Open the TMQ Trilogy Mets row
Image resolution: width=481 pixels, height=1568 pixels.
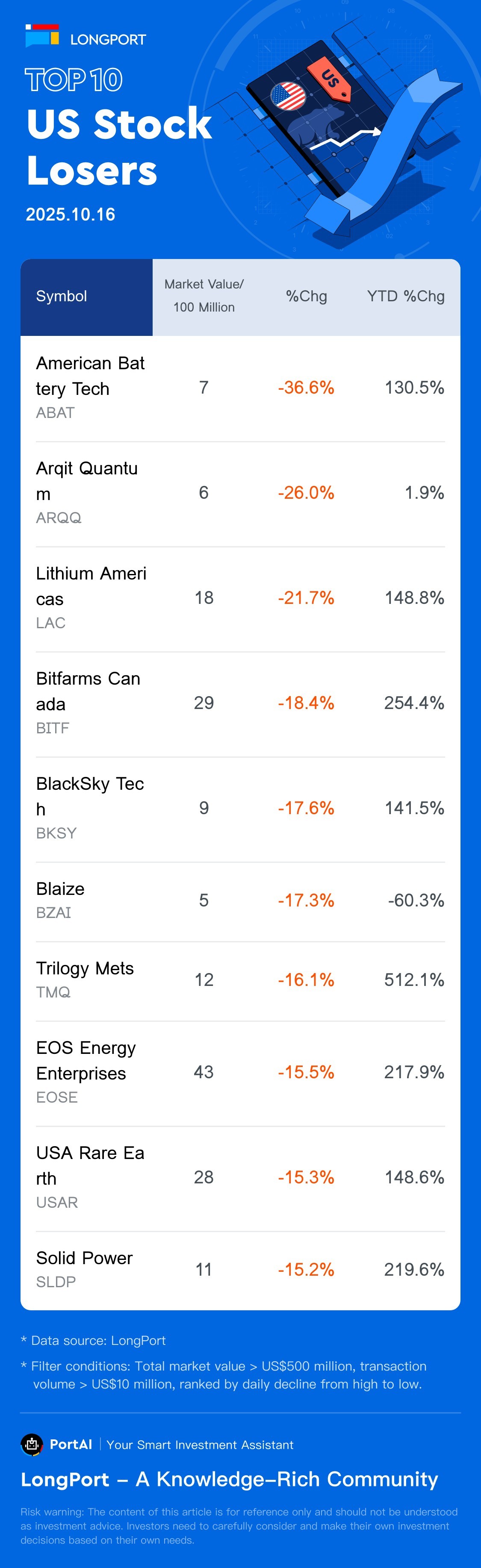(85, 968)
